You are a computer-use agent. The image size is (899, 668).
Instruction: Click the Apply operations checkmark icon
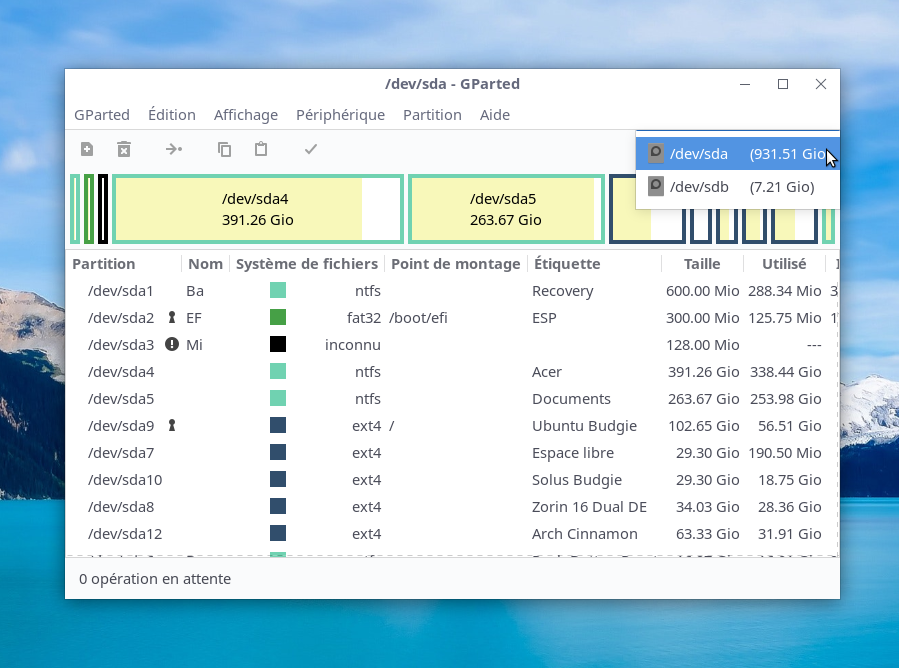pos(311,149)
